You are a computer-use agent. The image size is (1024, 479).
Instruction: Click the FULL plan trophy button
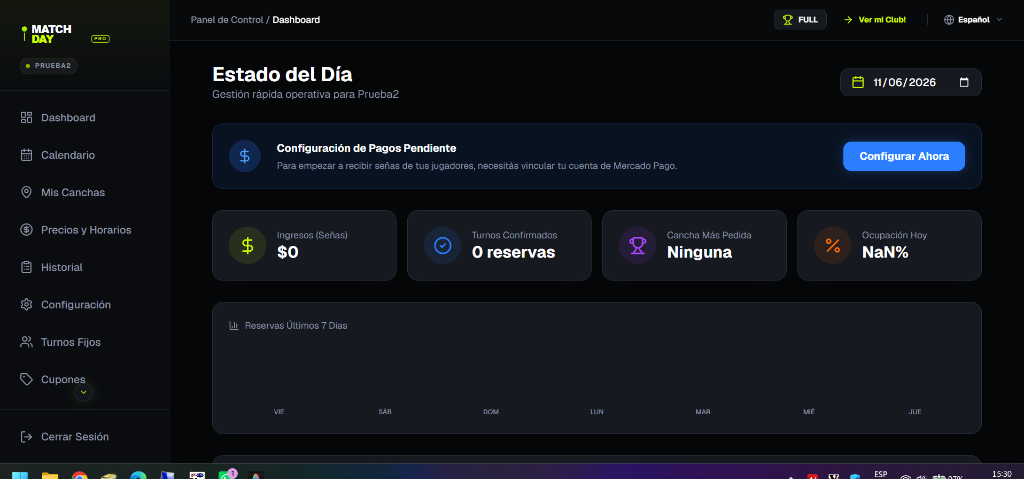click(x=800, y=20)
